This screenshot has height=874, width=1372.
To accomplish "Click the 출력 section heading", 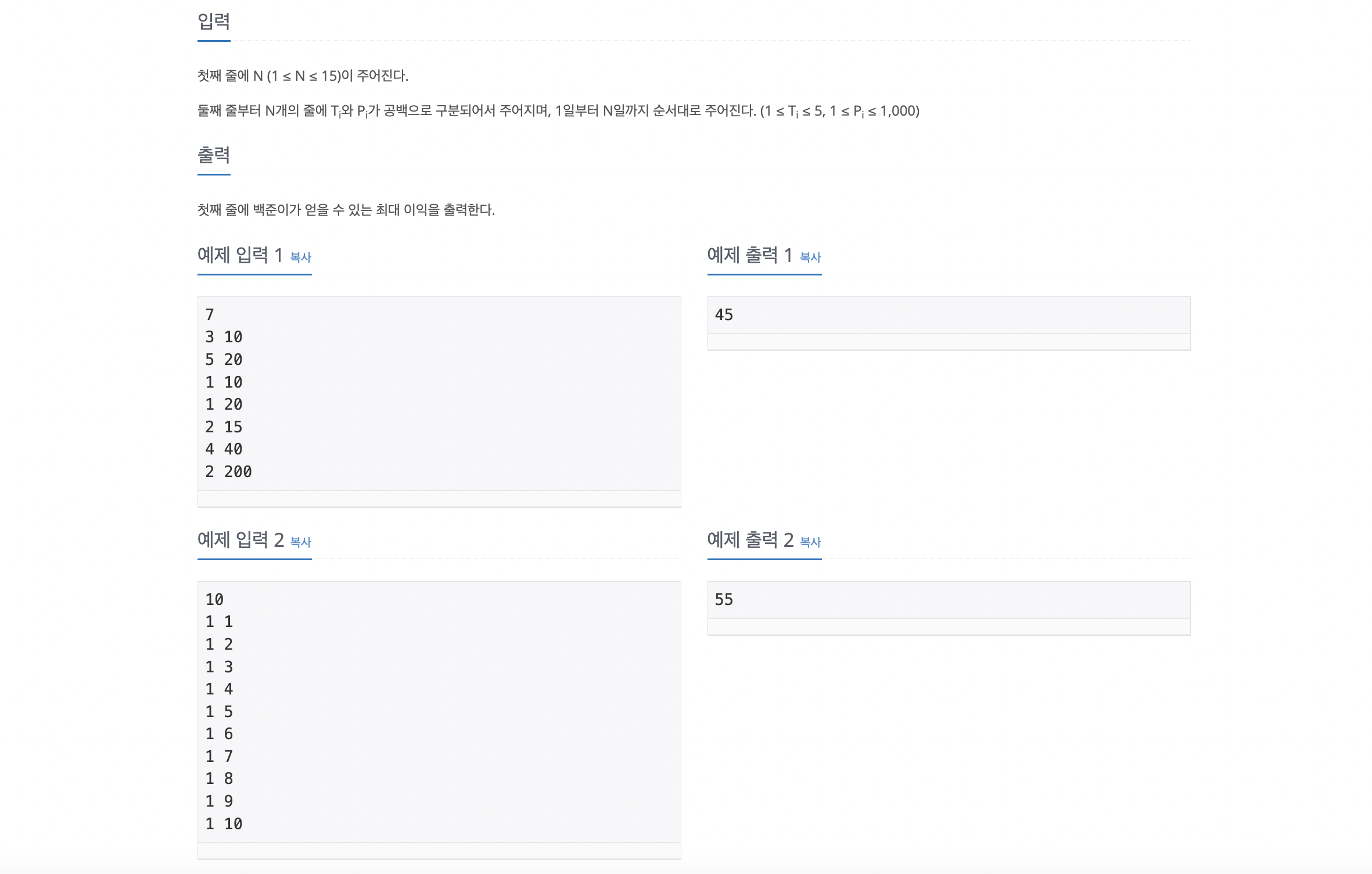I will coord(214,155).
